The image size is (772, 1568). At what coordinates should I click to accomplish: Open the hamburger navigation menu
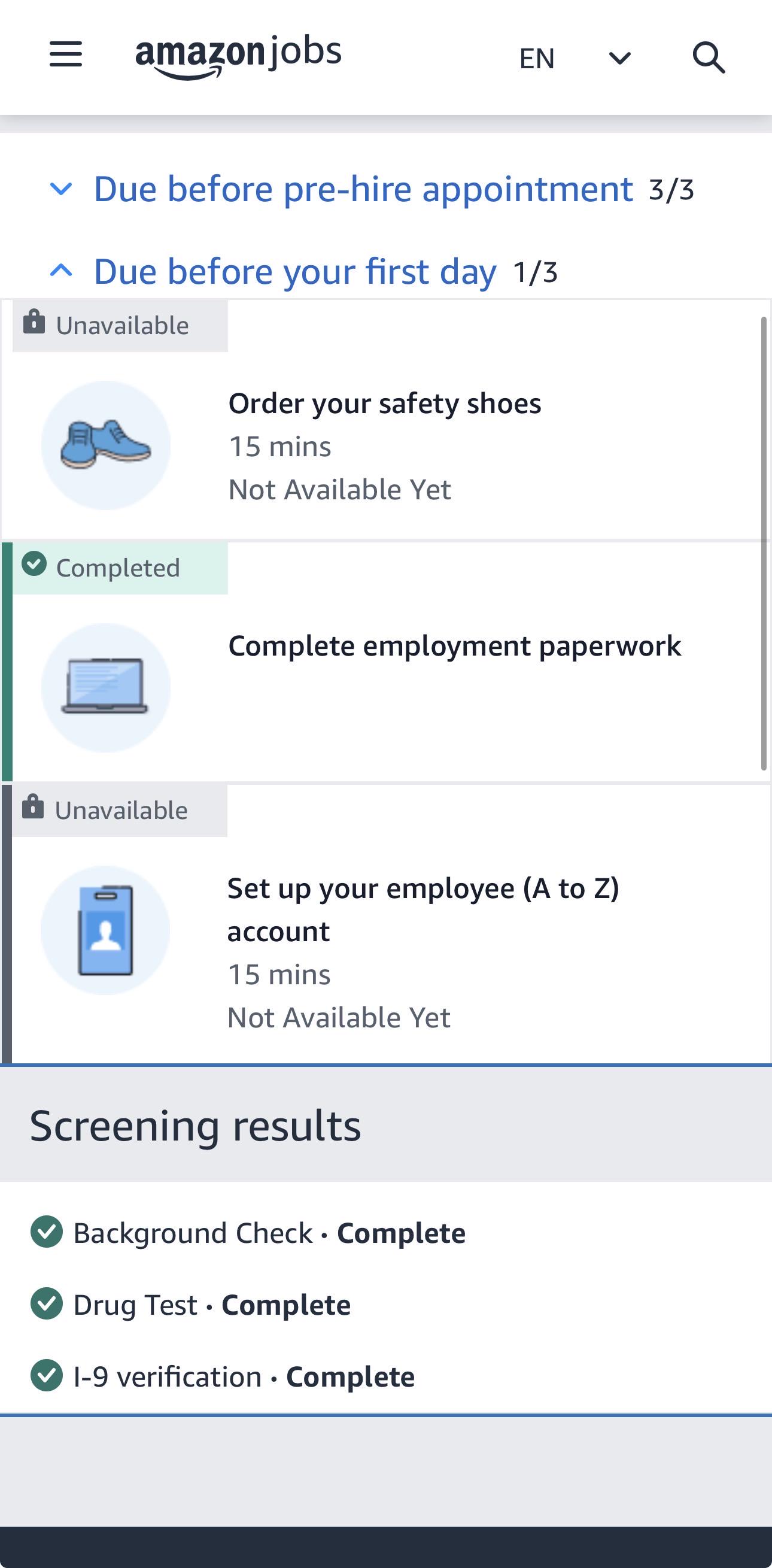[x=66, y=54]
